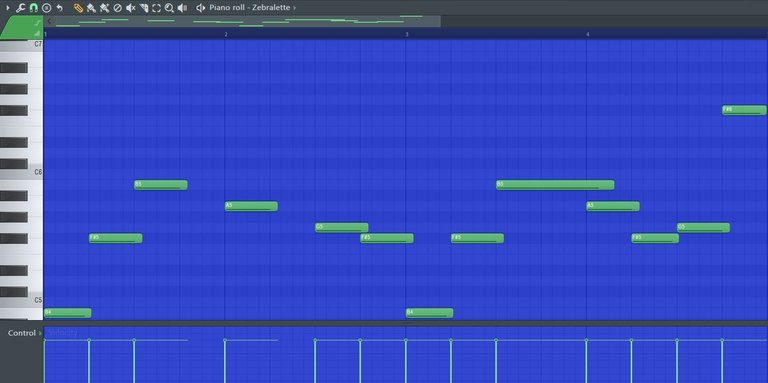Click bar 3 on the timeline ruler

407,34
